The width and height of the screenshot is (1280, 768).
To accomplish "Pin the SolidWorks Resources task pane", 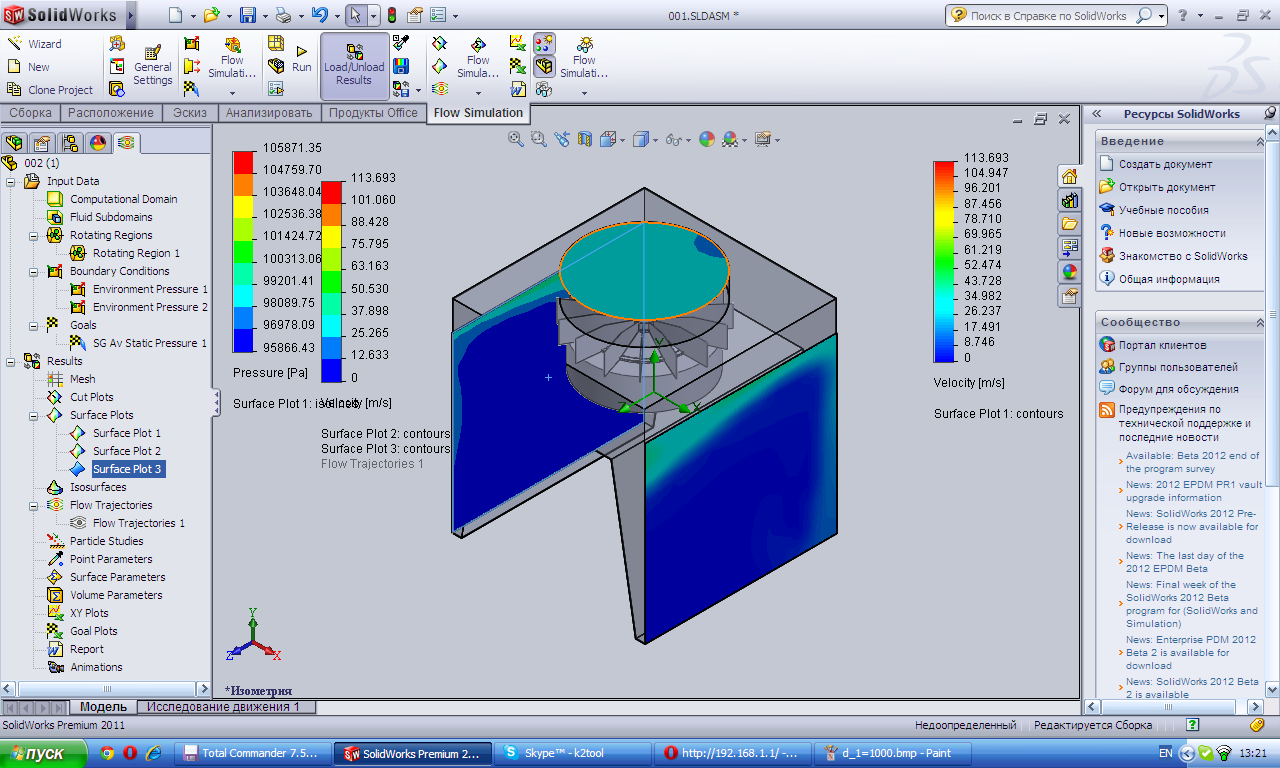I will click(x=1269, y=114).
